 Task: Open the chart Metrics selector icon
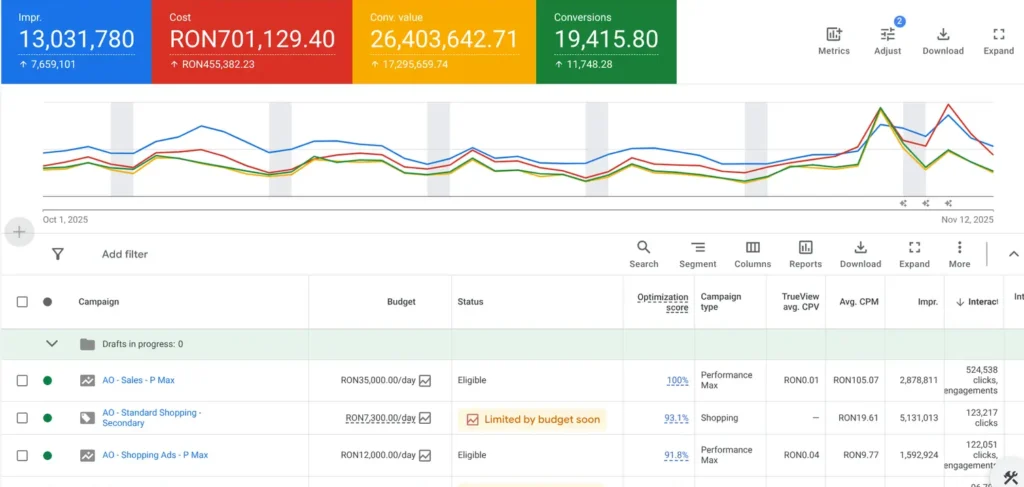[x=833, y=35]
